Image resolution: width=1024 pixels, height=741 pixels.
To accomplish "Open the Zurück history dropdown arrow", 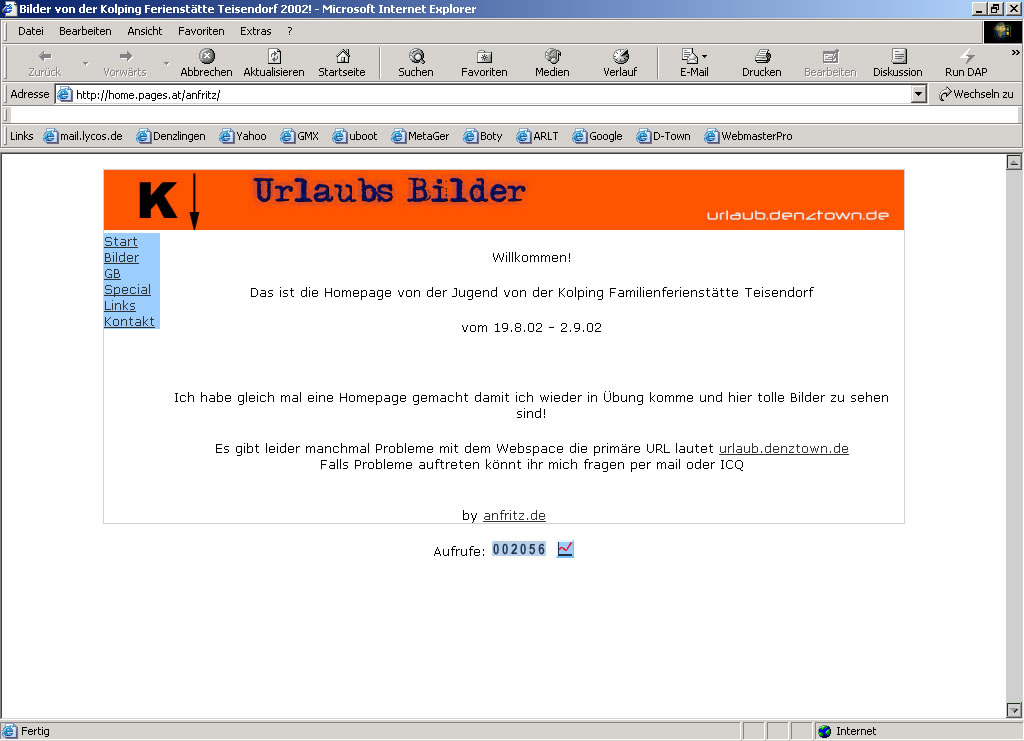I will [x=86, y=63].
